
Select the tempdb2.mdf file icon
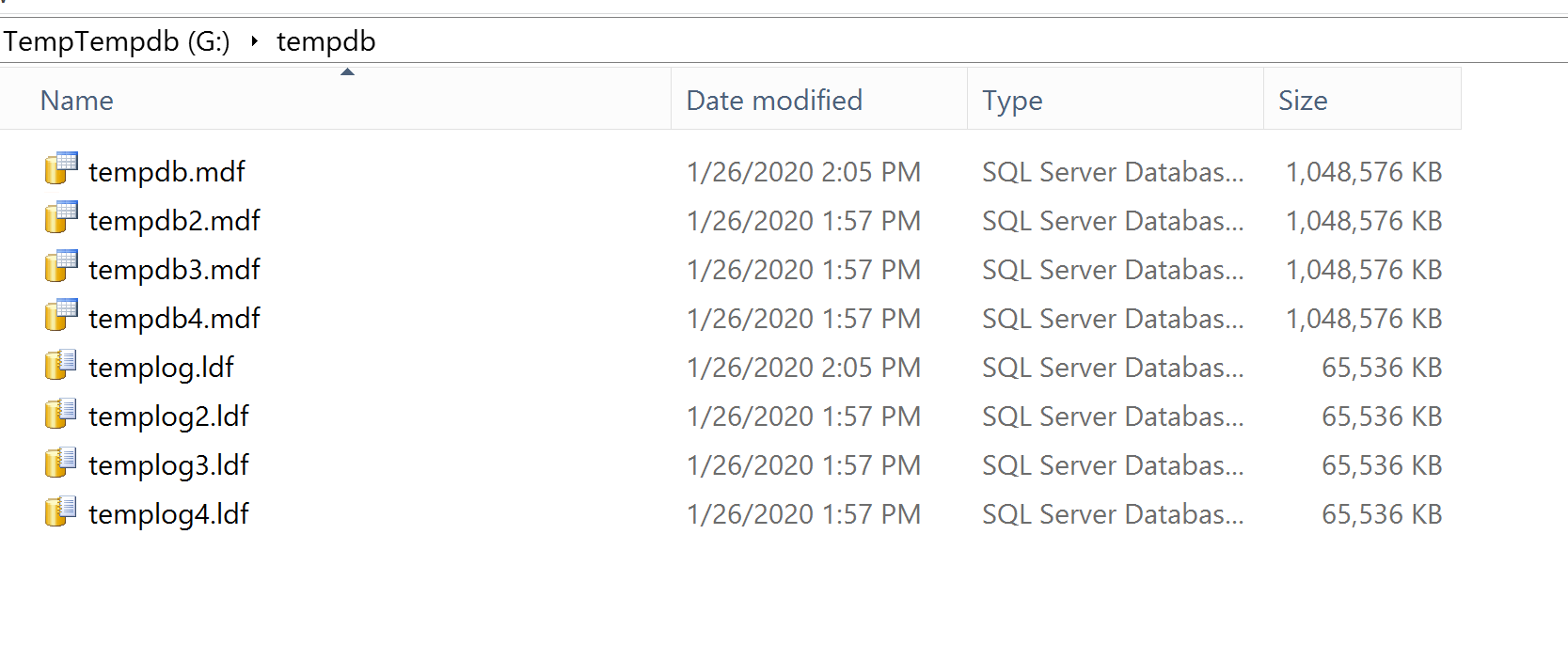61,218
